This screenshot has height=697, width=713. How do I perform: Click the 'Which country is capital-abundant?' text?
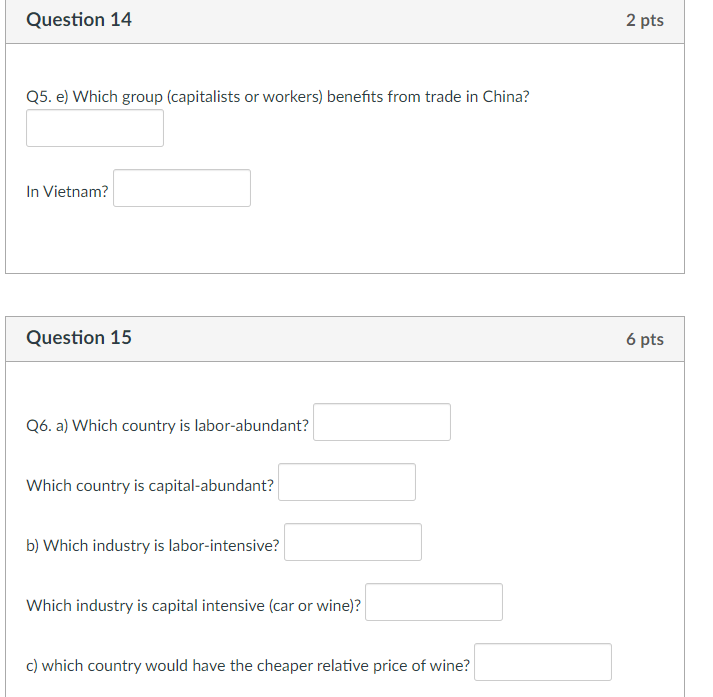click(150, 486)
